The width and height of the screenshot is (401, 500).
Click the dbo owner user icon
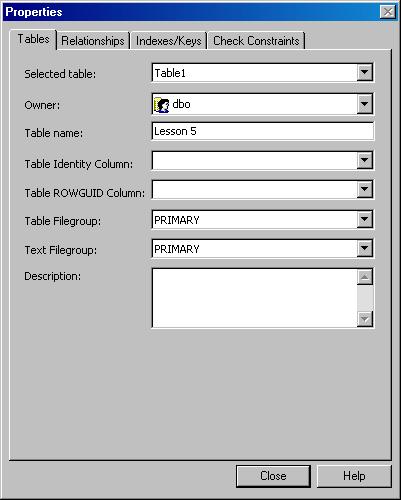pyautogui.click(x=162, y=105)
